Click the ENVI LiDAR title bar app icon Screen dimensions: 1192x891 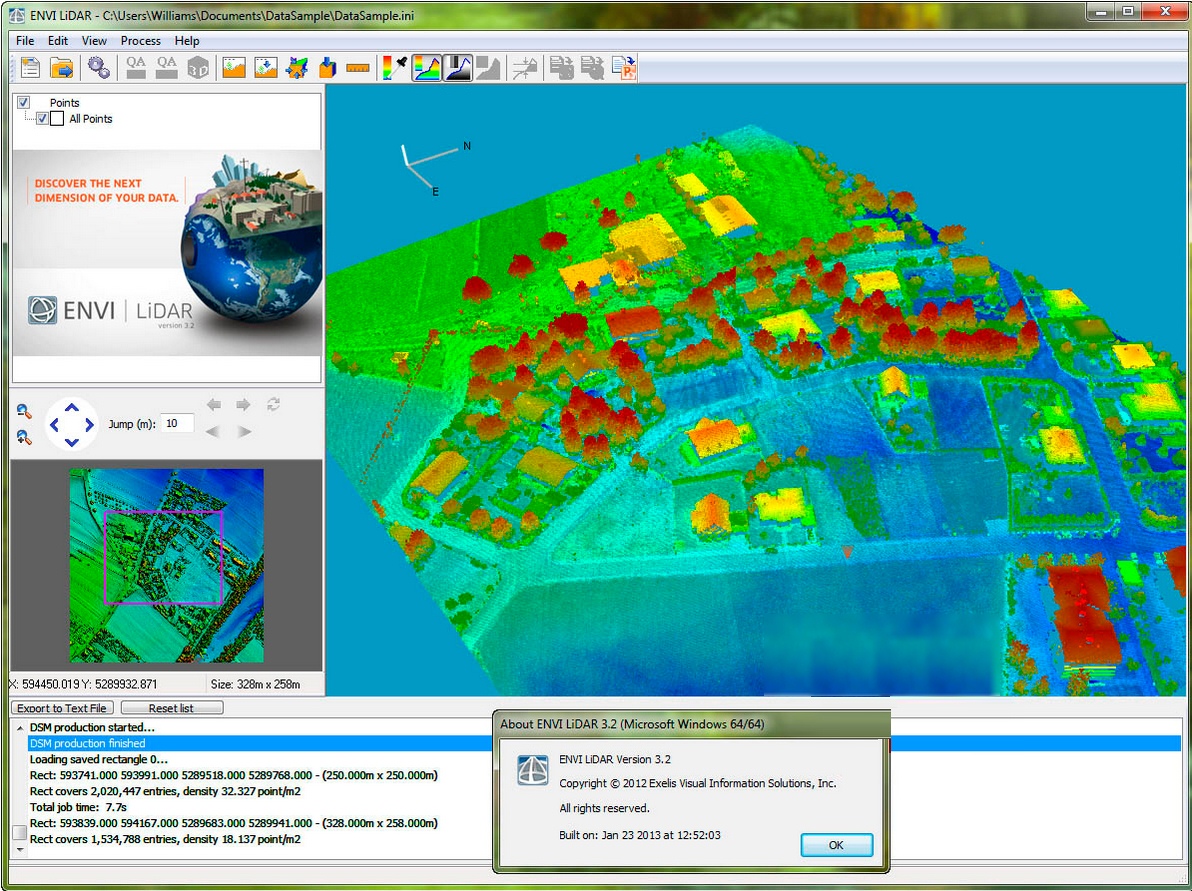(x=16, y=15)
